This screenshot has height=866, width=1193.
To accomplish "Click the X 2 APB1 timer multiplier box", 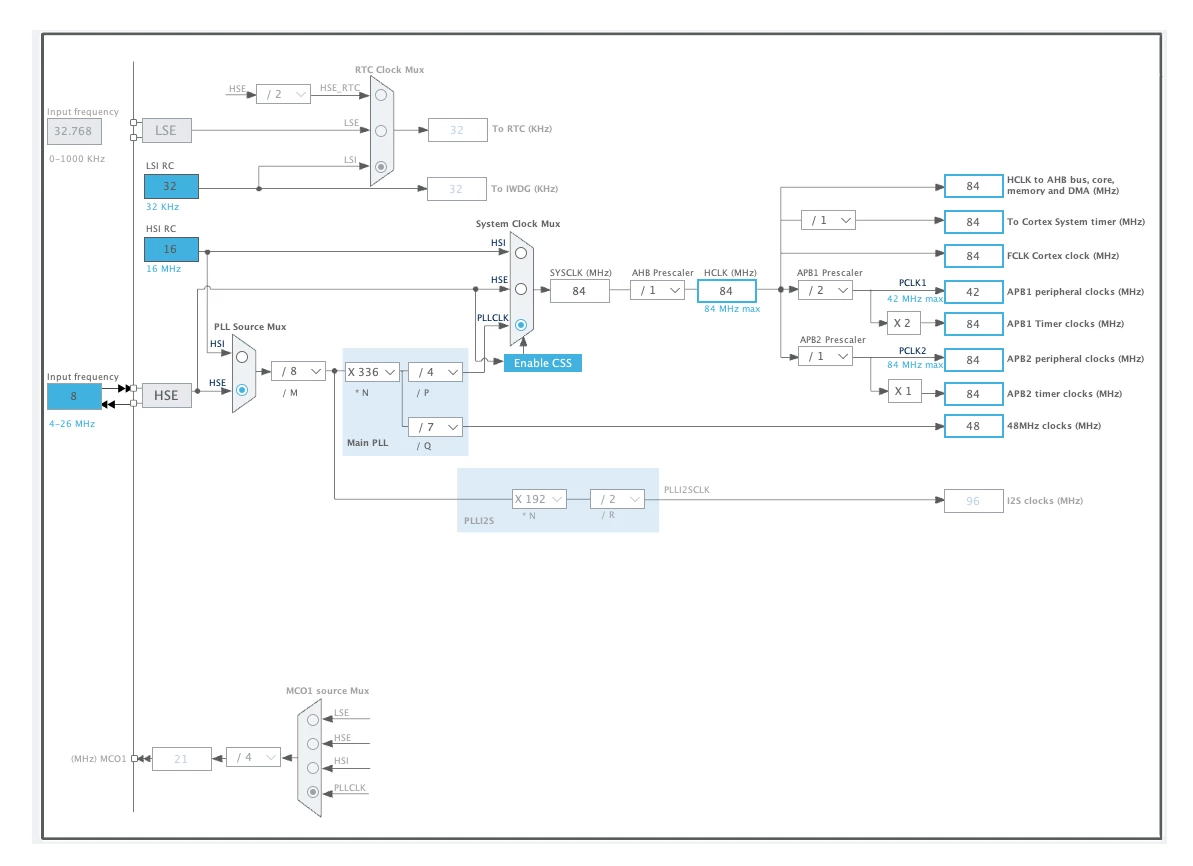I will click(x=904, y=323).
